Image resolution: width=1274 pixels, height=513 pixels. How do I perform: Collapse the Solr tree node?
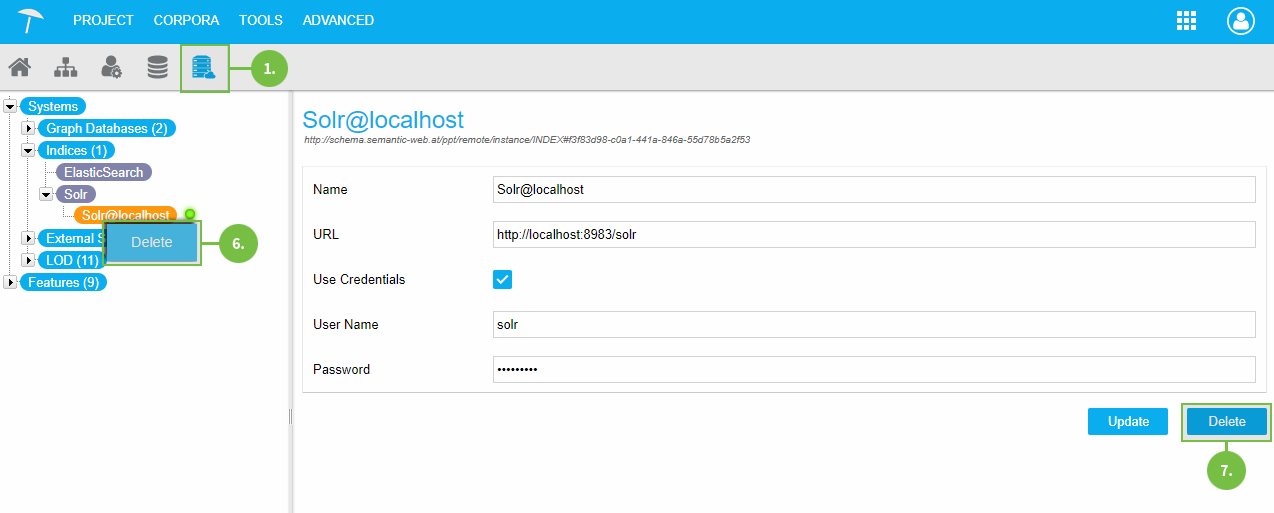coord(46,194)
